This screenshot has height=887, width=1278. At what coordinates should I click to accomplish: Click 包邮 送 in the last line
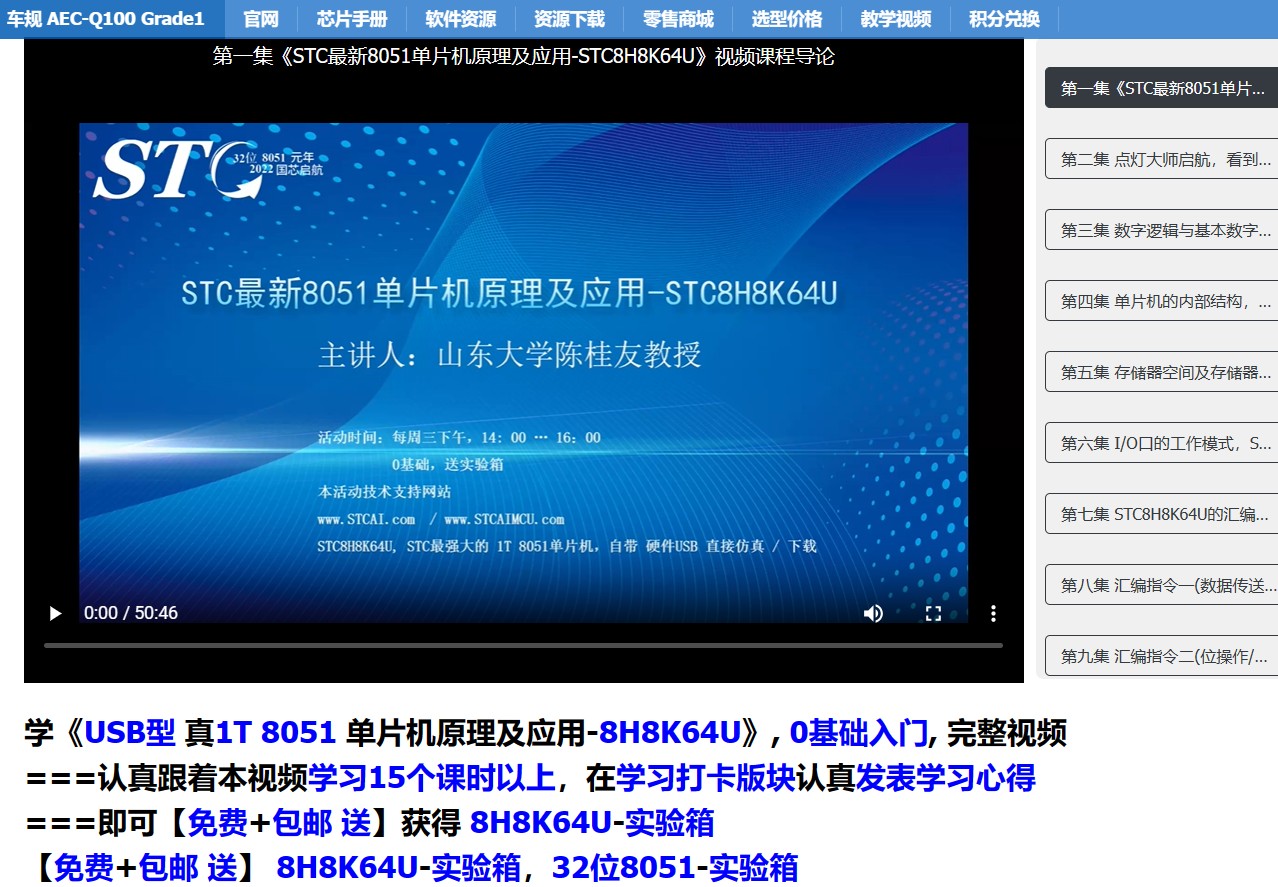coord(187,868)
